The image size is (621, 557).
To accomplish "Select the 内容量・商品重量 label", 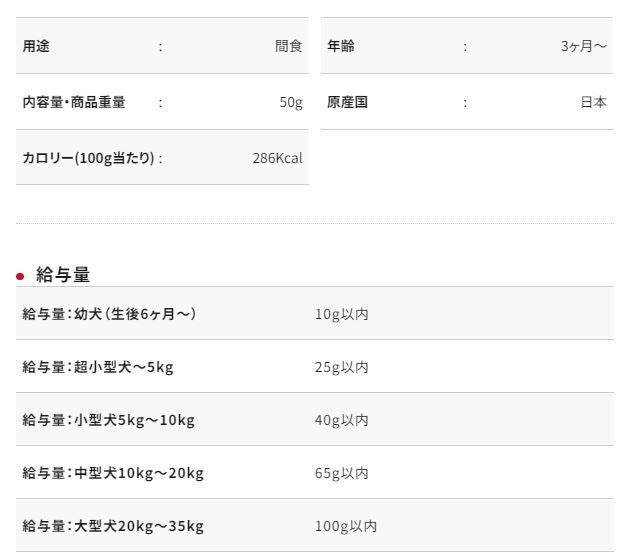I will 74,102.
